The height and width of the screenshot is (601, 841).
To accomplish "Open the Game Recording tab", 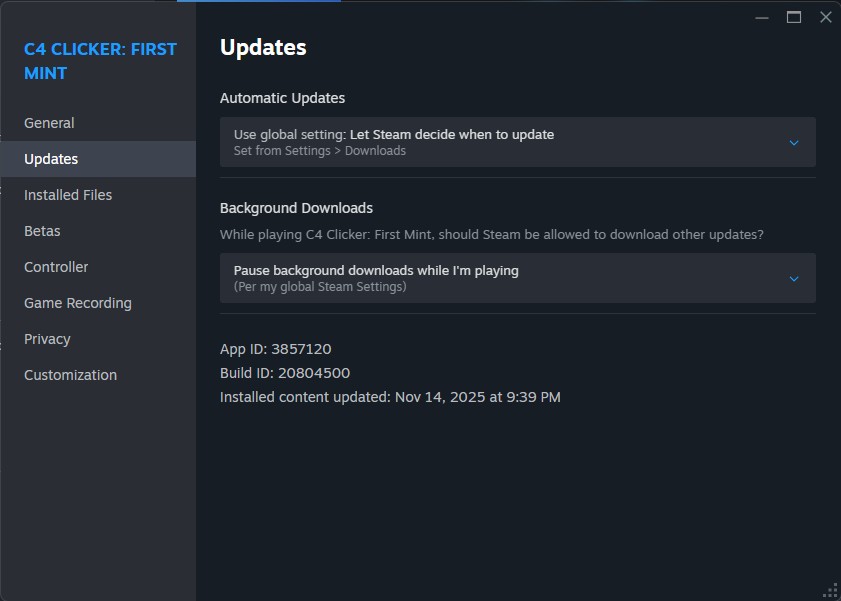I will click(x=78, y=303).
